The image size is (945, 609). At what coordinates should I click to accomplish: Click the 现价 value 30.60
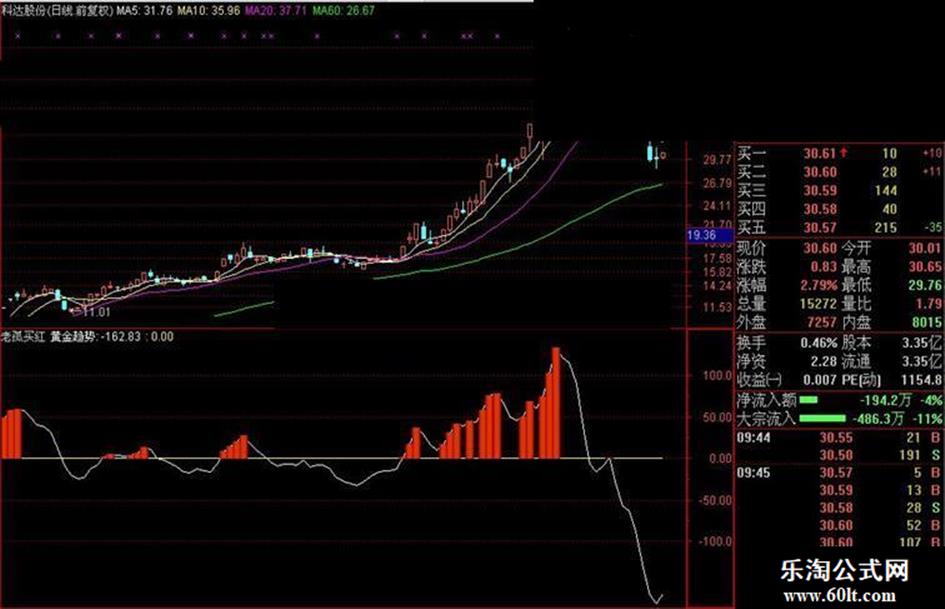click(x=820, y=248)
